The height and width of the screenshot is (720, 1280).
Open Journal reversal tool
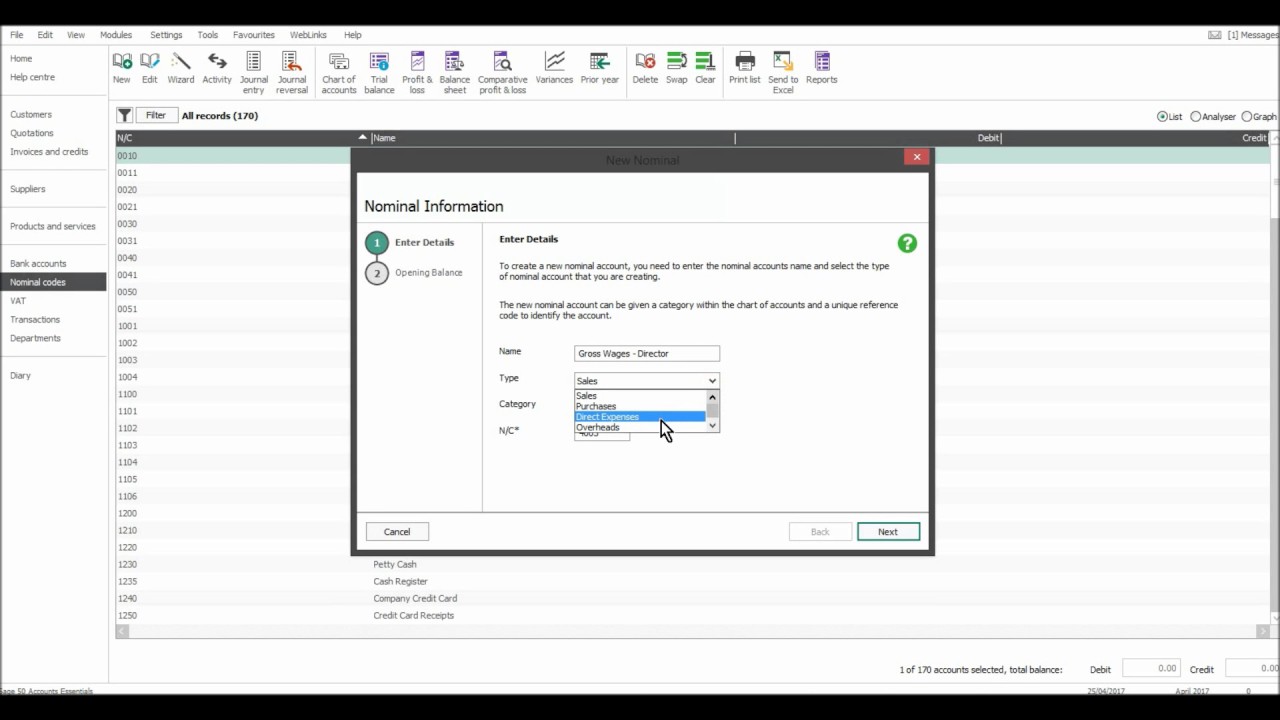(x=292, y=73)
